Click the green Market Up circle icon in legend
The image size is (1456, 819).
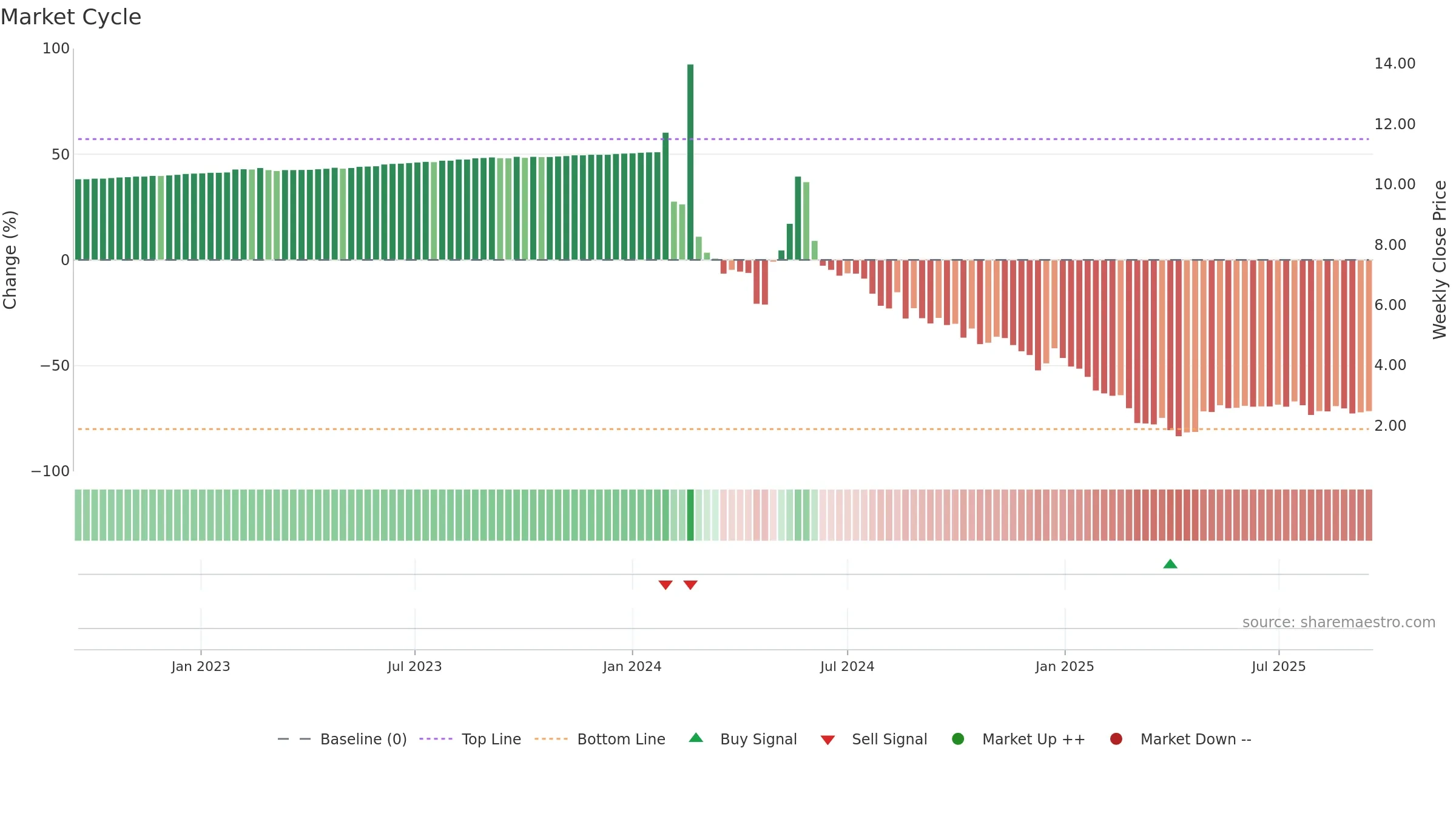point(958,739)
